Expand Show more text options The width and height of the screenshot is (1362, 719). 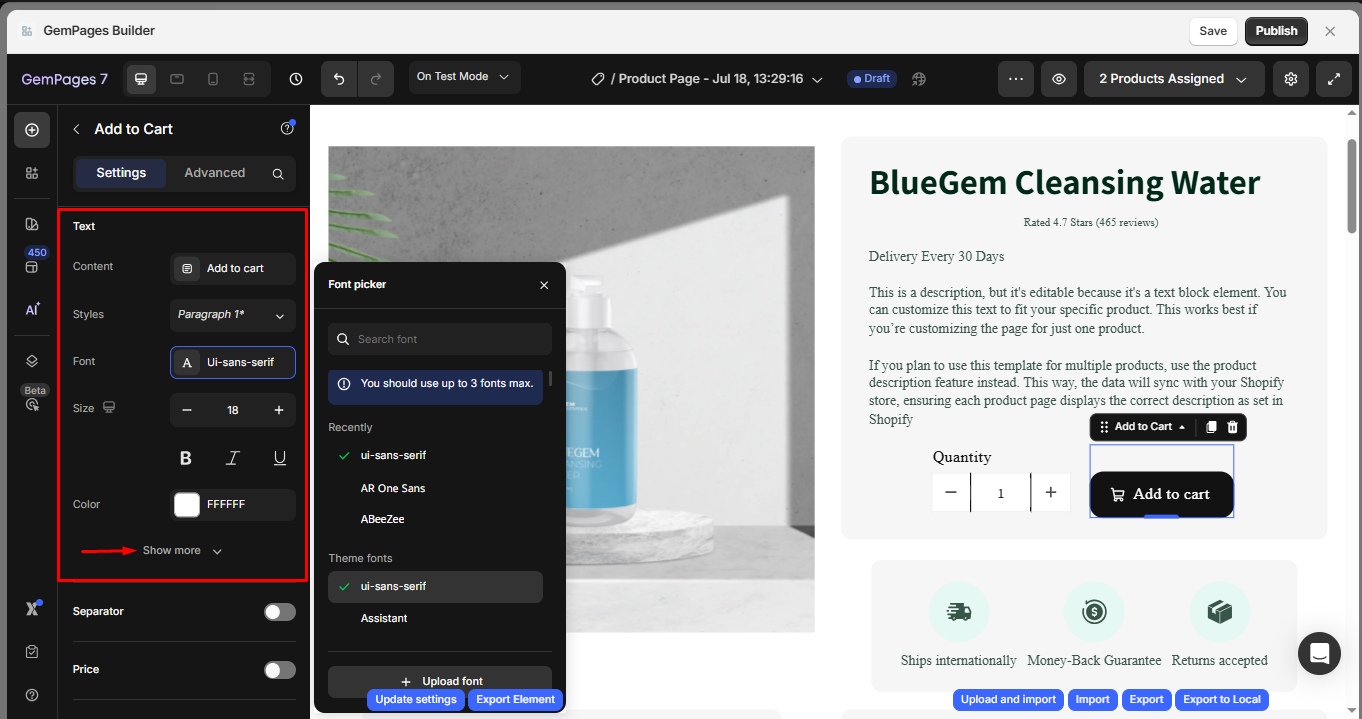182,551
